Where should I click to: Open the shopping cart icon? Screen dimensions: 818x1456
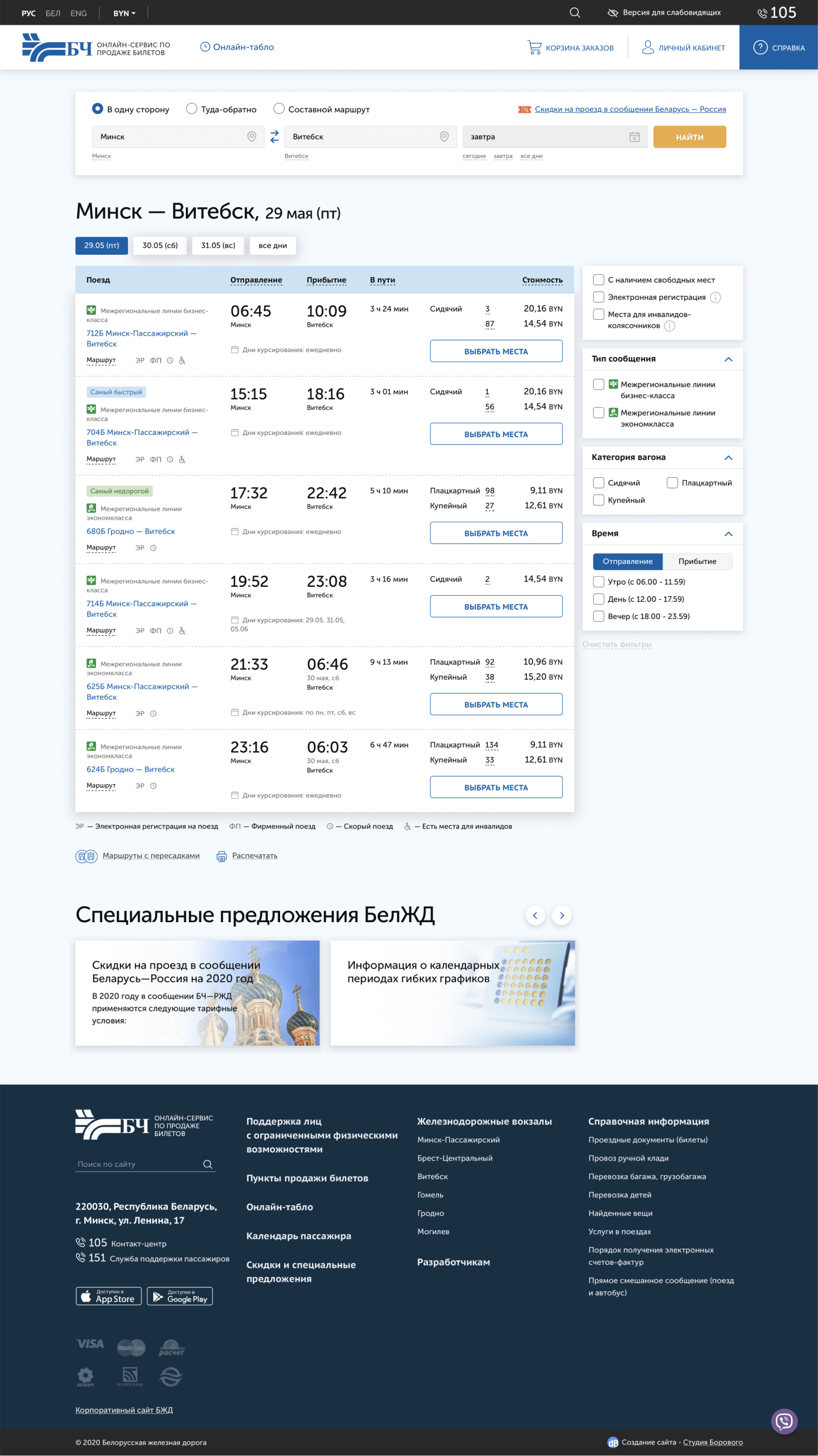pos(534,48)
